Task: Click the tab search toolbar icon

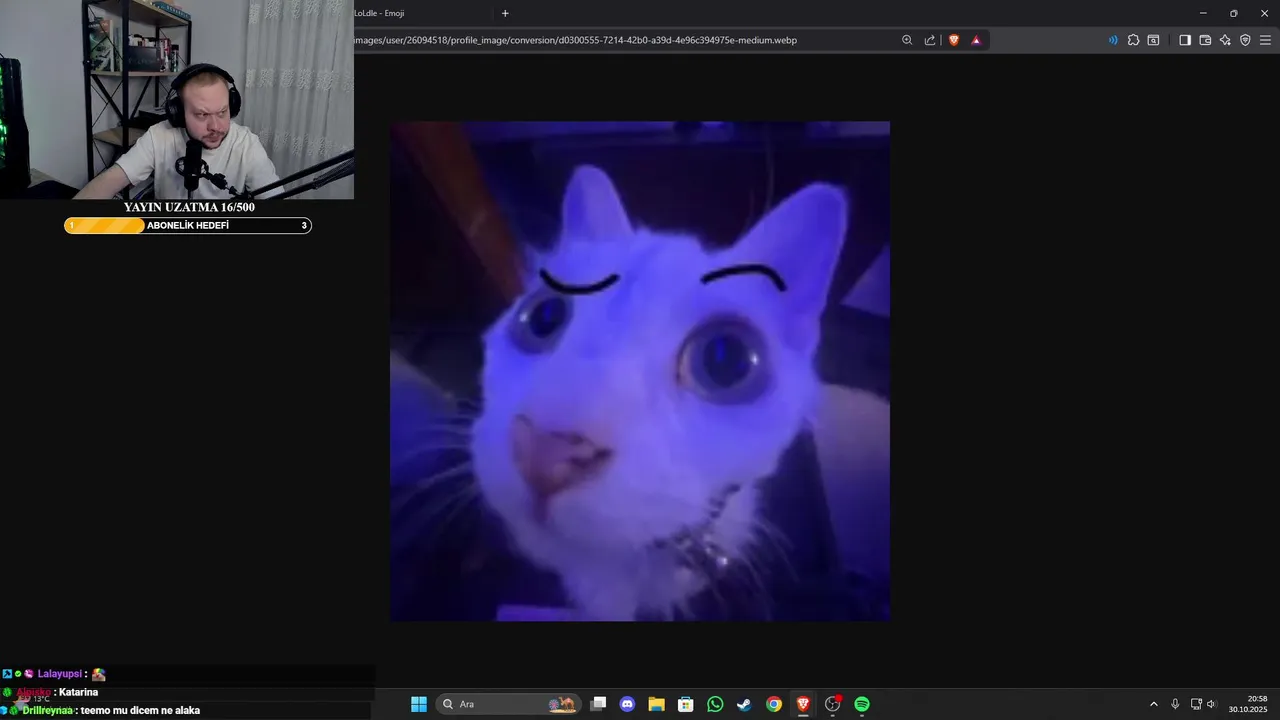Action: [1153, 40]
